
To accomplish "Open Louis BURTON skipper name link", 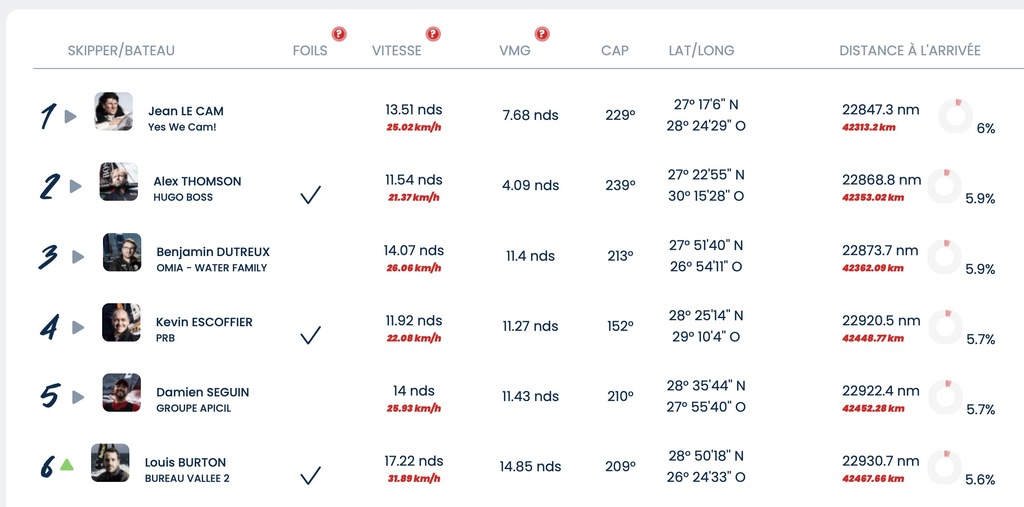I will (185, 462).
